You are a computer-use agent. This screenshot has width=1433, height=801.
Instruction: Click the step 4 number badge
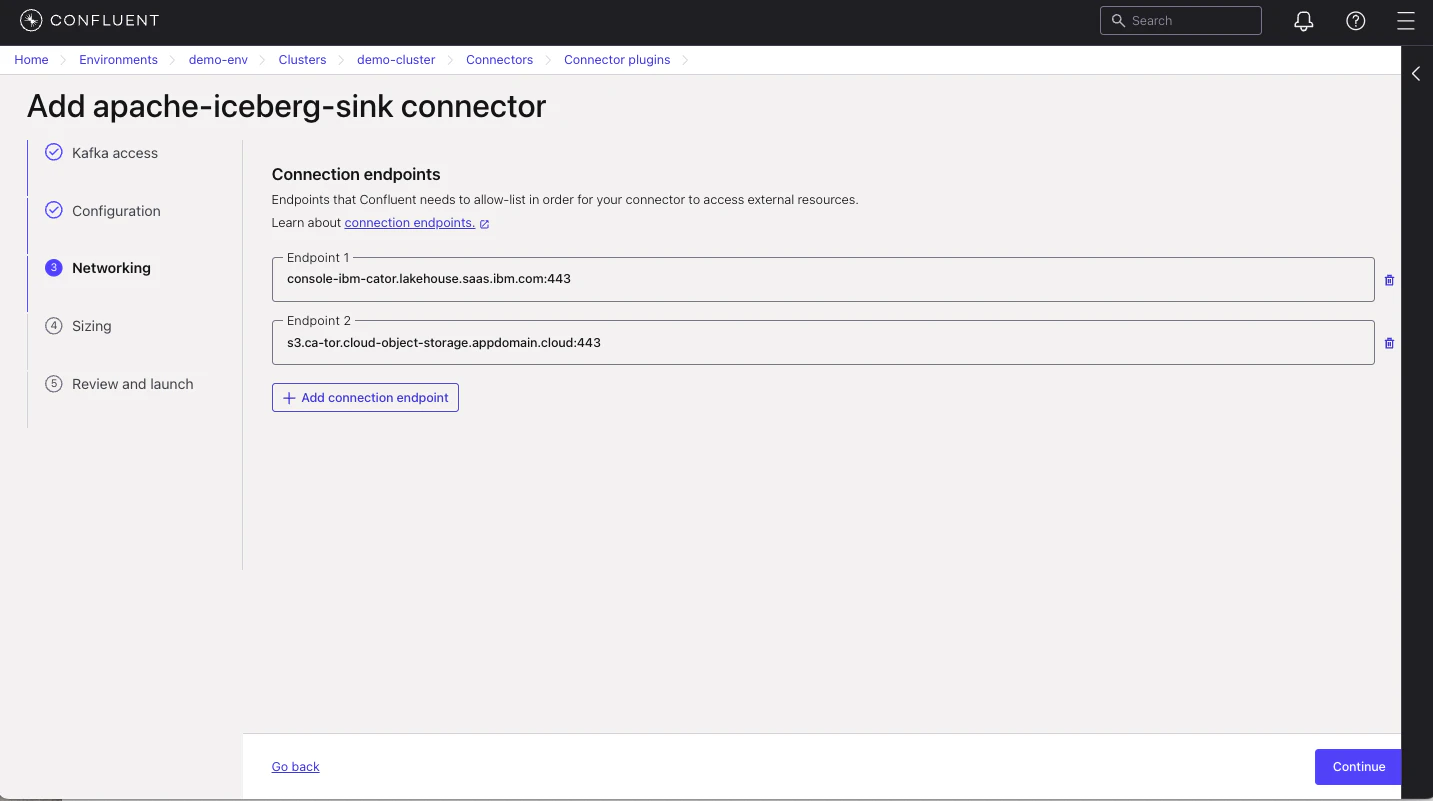[x=54, y=326]
